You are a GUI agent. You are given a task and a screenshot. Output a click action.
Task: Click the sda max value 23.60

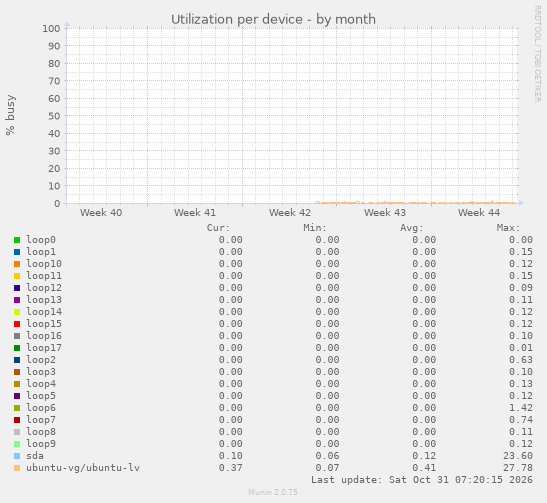518,456
